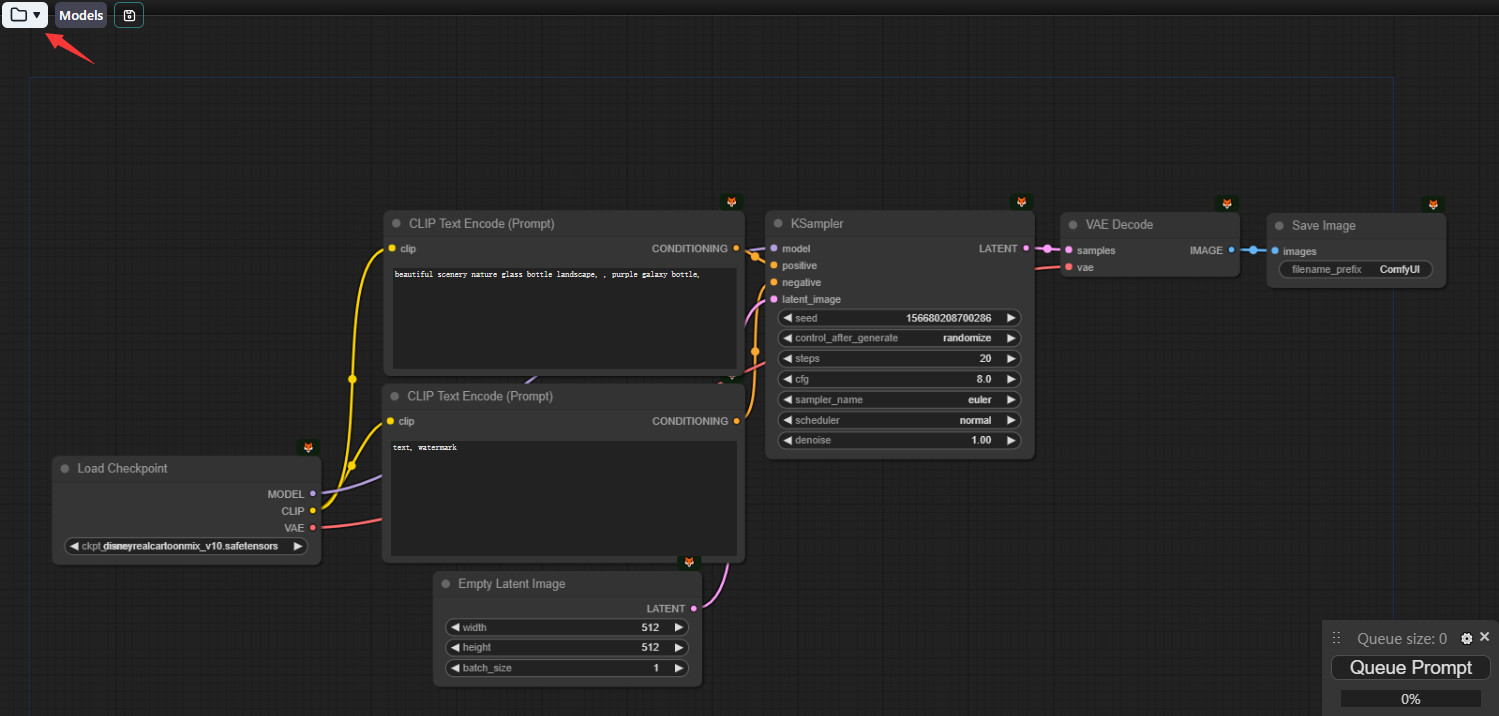Click fox badge above Save Image node
Screen dimensions: 1499x716
pos(1433,204)
